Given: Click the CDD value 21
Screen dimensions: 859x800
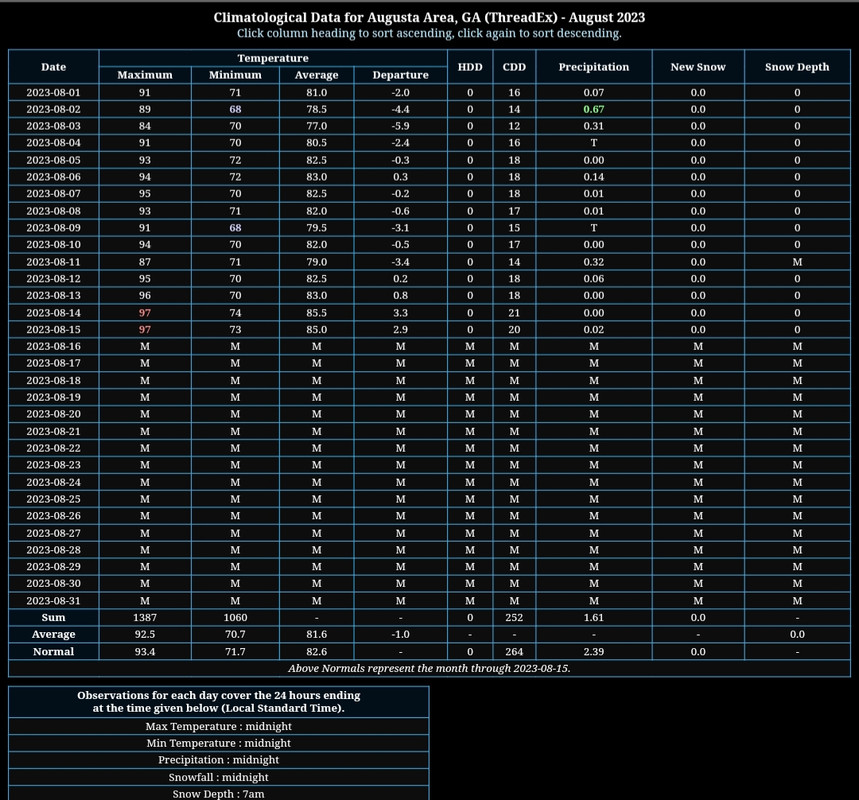Looking at the screenshot, I should click(x=514, y=313).
